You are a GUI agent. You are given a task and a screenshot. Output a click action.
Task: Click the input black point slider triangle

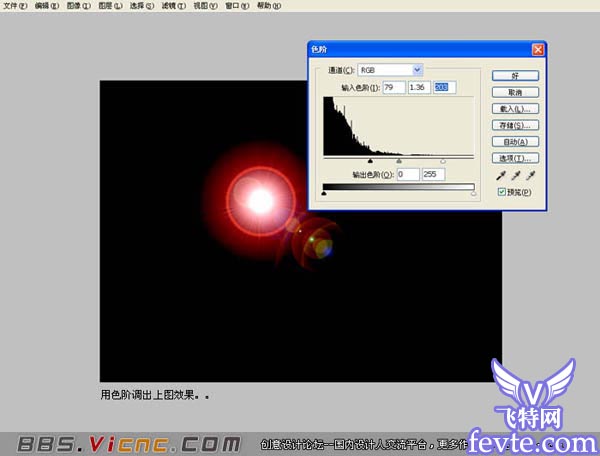370,160
